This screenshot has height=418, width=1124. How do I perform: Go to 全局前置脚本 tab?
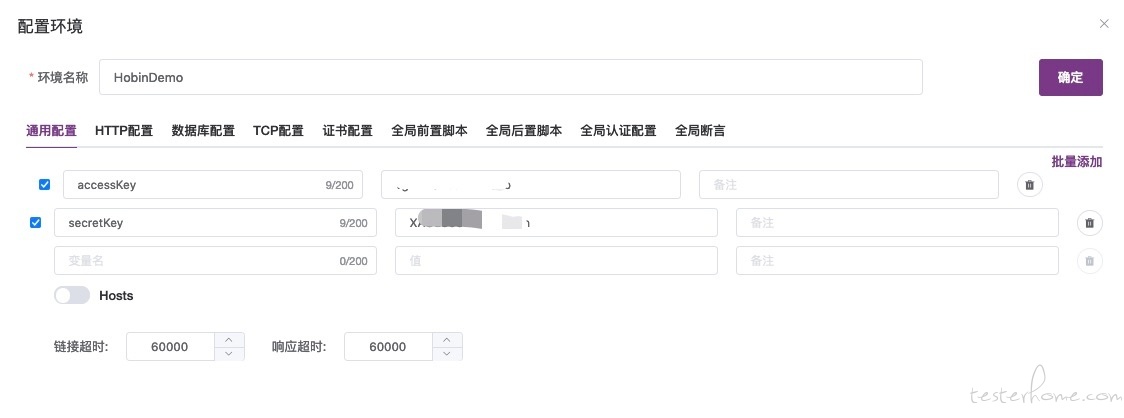coord(429,131)
